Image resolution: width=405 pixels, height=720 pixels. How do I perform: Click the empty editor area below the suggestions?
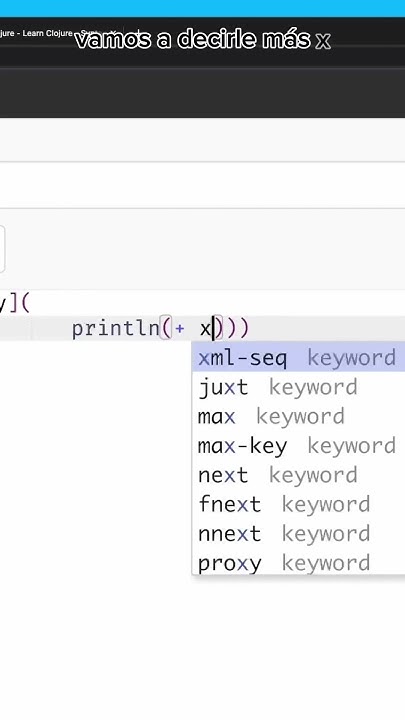[202, 643]
